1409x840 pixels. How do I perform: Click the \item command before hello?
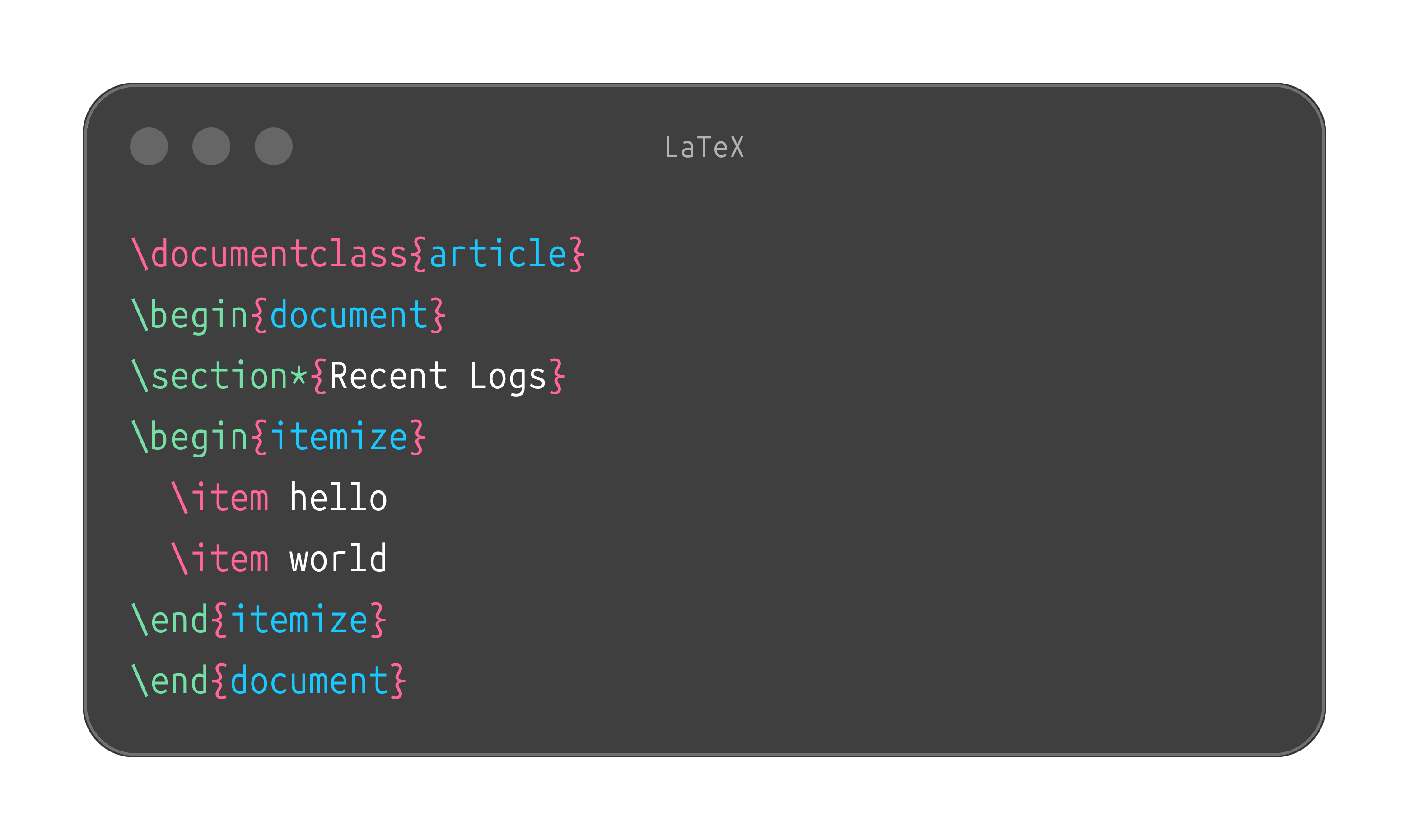click(x=220, y=499)
